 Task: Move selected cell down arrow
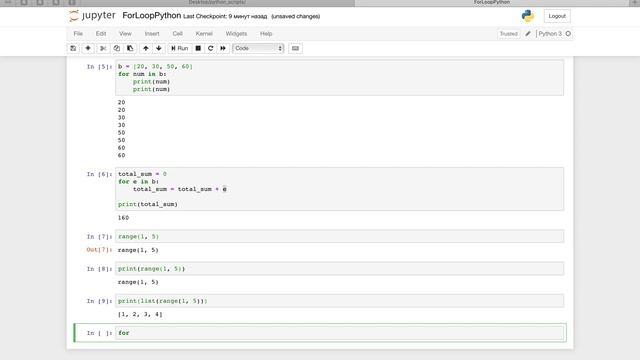[159, 48]
